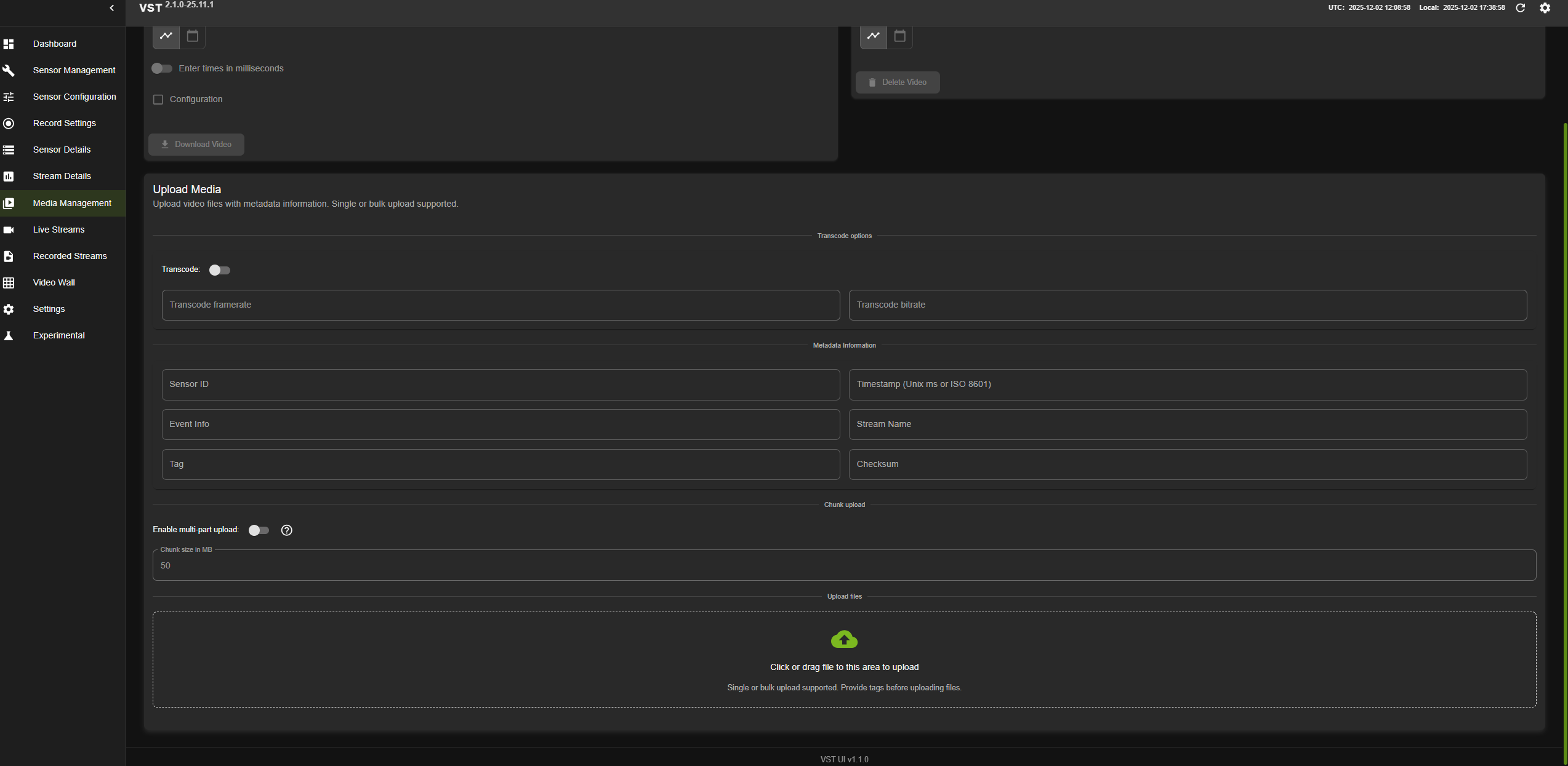
Task: Click the Experimental flask icon
Action: coord(9,336)
